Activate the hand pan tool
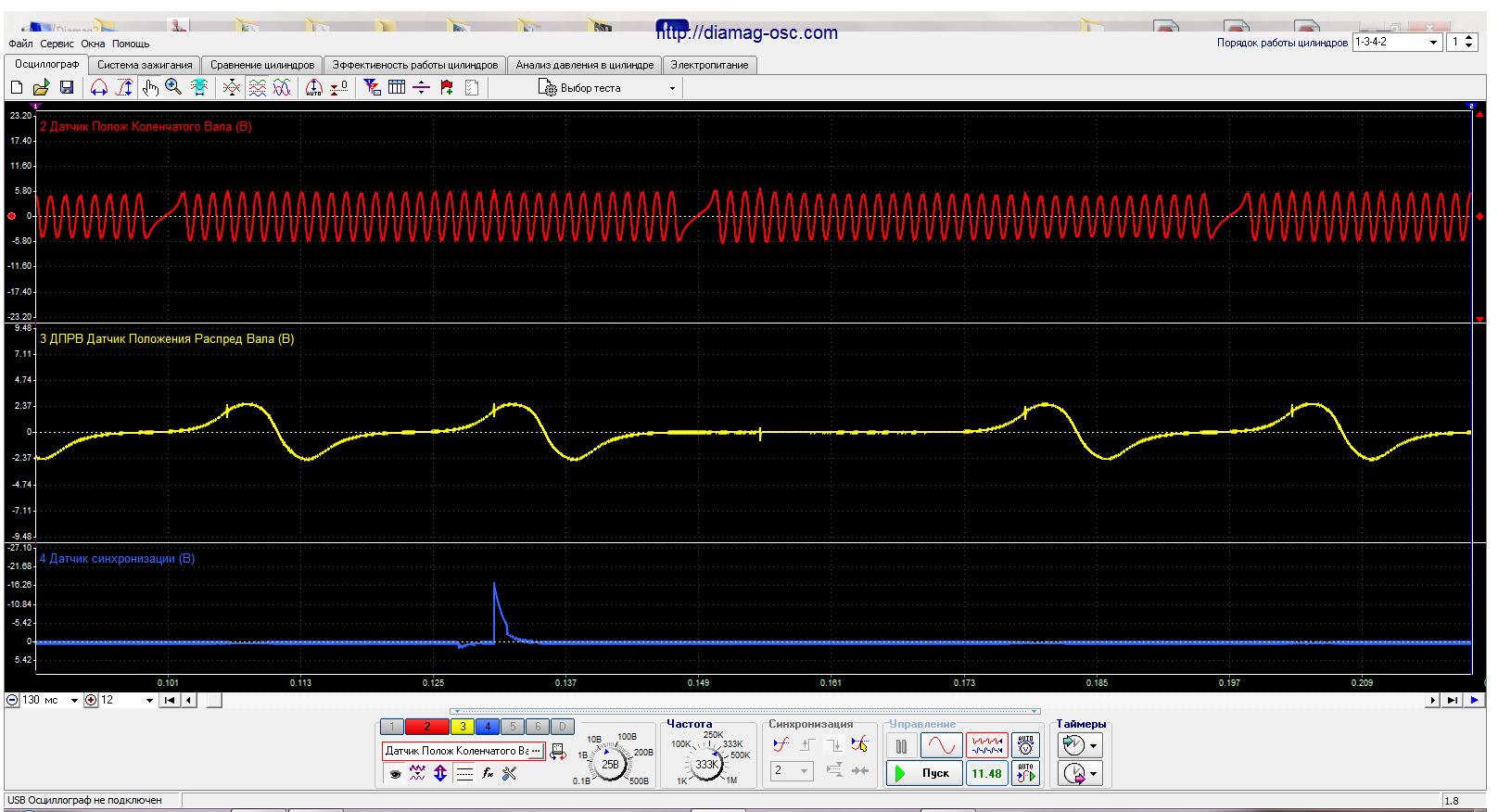Image resolution: width=1498 pixels, height=812 pixels. point(150,87)
